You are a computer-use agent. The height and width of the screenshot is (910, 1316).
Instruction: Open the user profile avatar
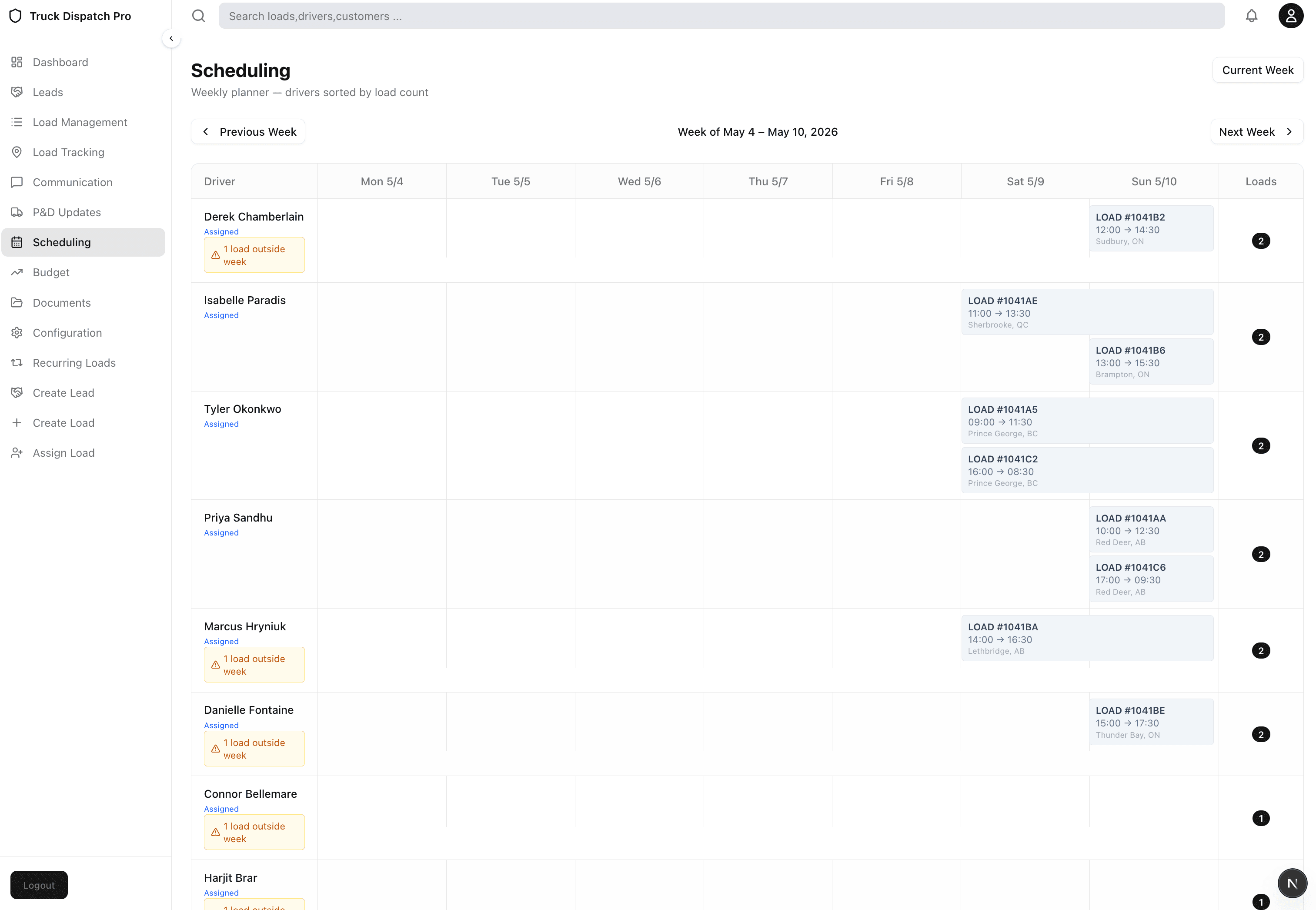point(1291,16)
